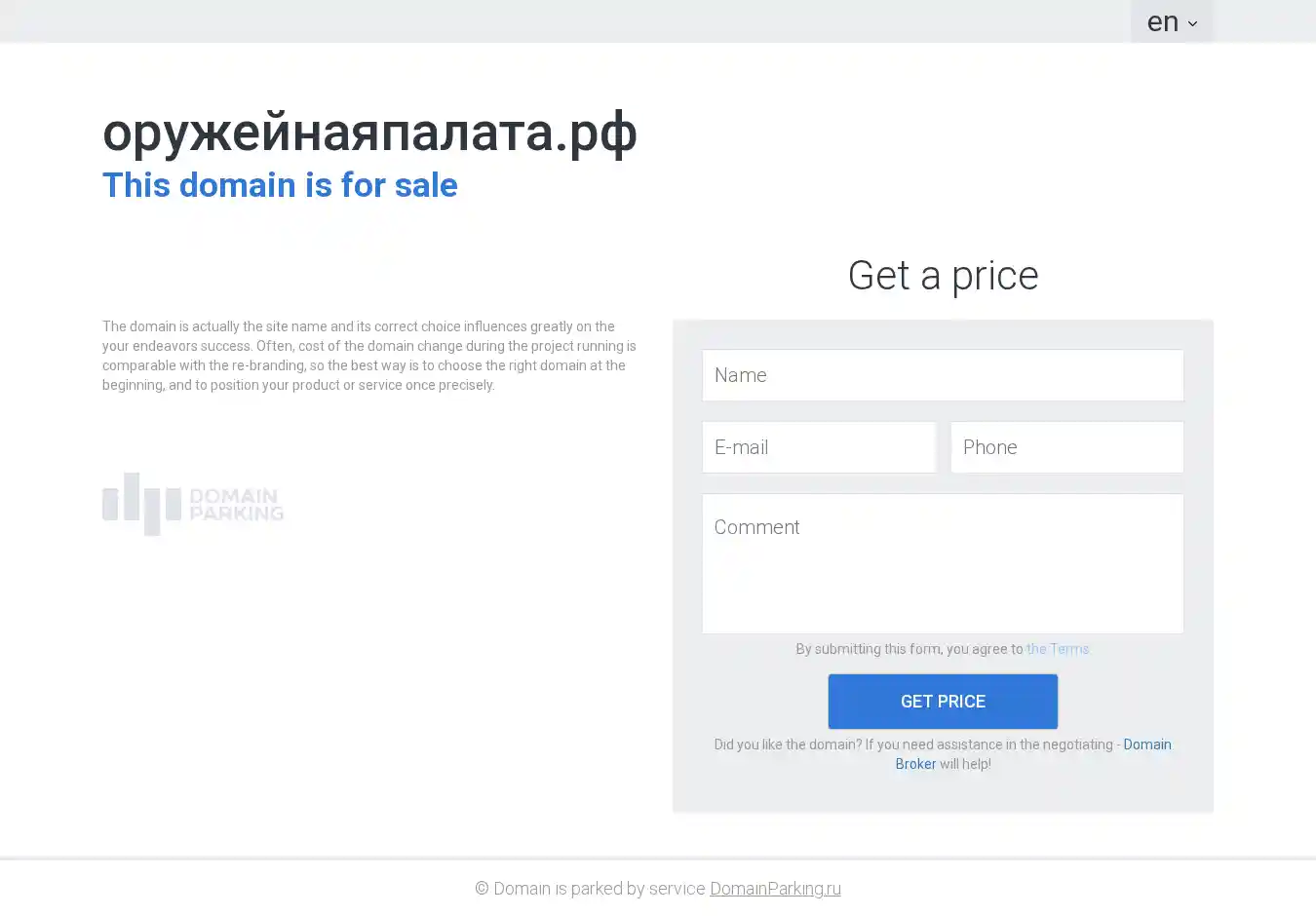This screenshot has height=916, width=1316.
Task: Open the "en" language selector
Action: pos(1163,21)
